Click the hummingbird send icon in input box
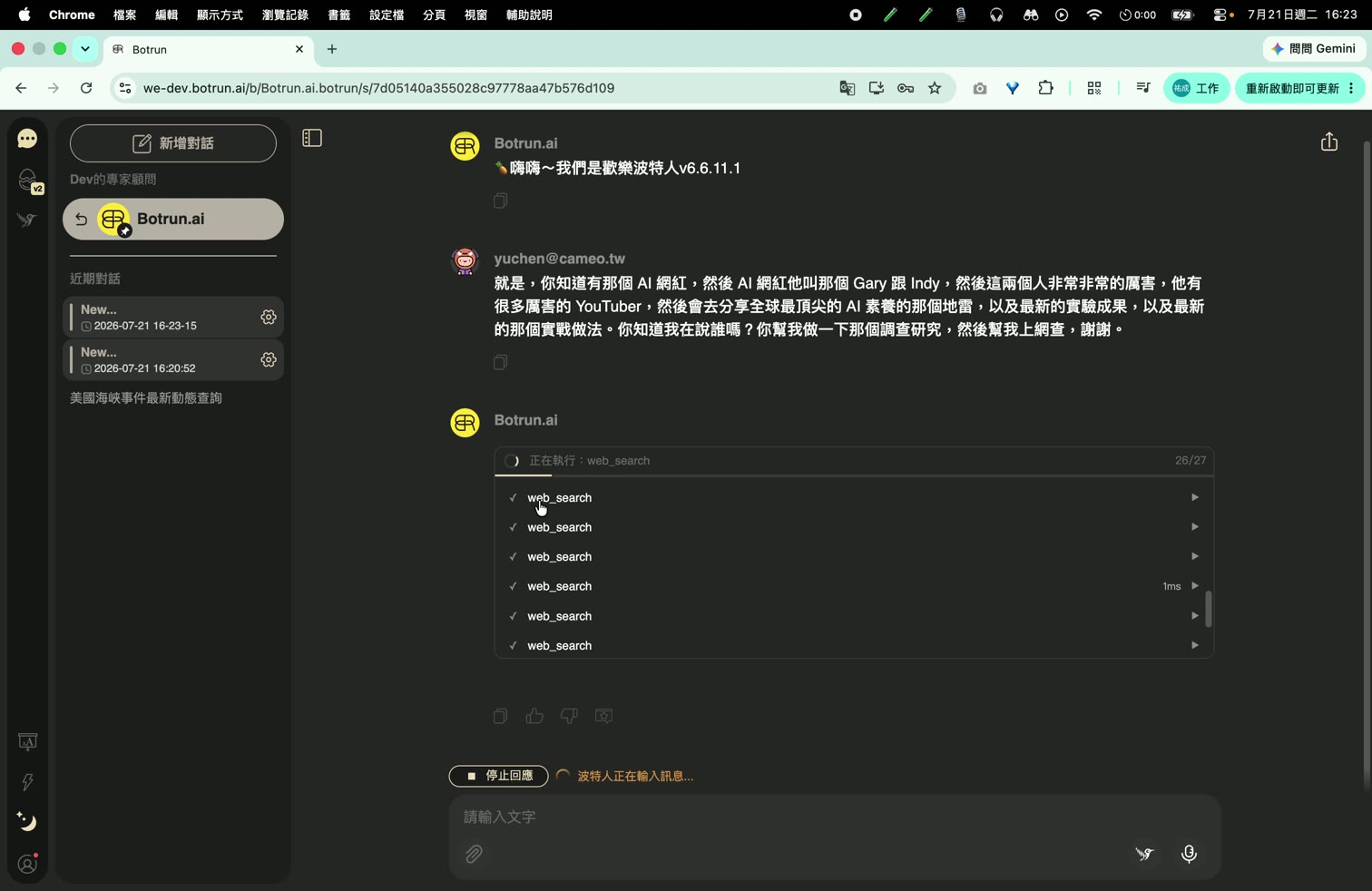 (x=1144, y=854)
